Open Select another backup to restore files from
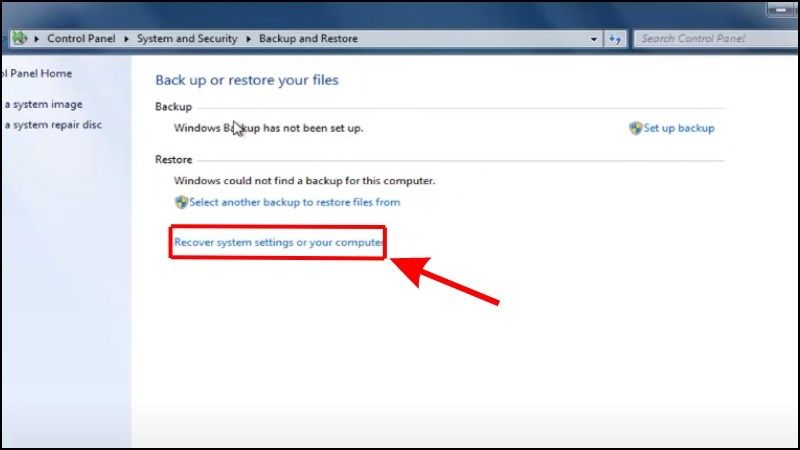Viewport: 800px width, 450px height. coord(294,202)
